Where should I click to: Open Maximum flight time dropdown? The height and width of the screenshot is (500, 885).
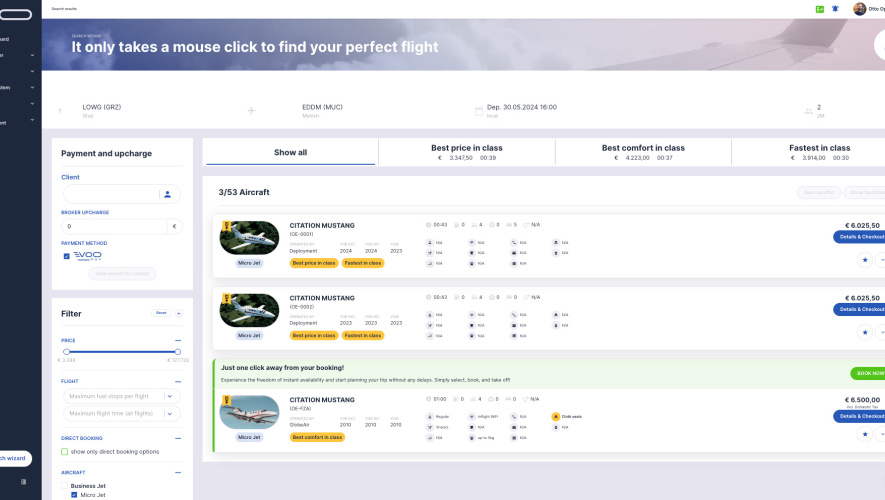(x=170, y=414)
